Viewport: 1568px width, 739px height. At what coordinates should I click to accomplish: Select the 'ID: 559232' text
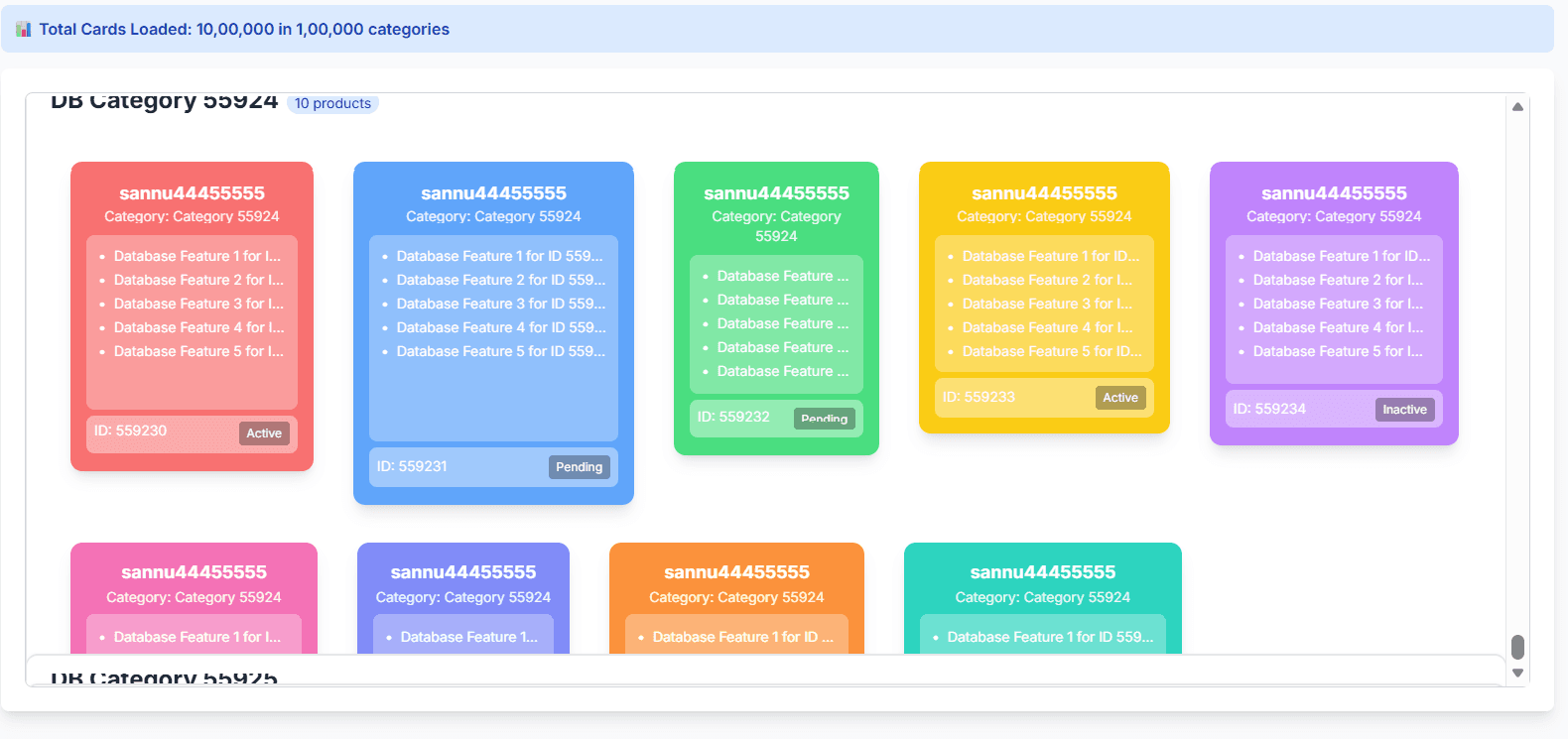point(733,417)
